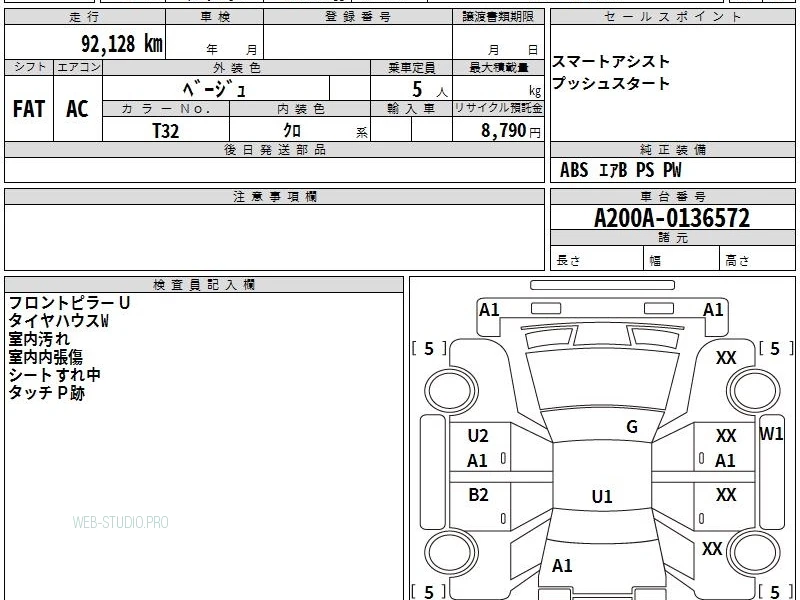The height and width of the screenshot is (600, 800).
Task: Click the mileage value 92,128 km
Action: pyautogui.click(x=122, y=44)
